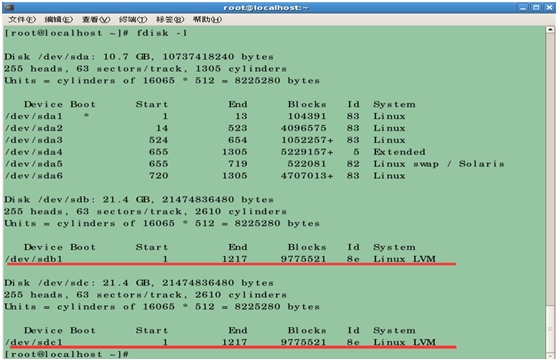Open the 标签(B) menu
The height and width of the screenshot is (361, 558).
[x=170, y=19]
